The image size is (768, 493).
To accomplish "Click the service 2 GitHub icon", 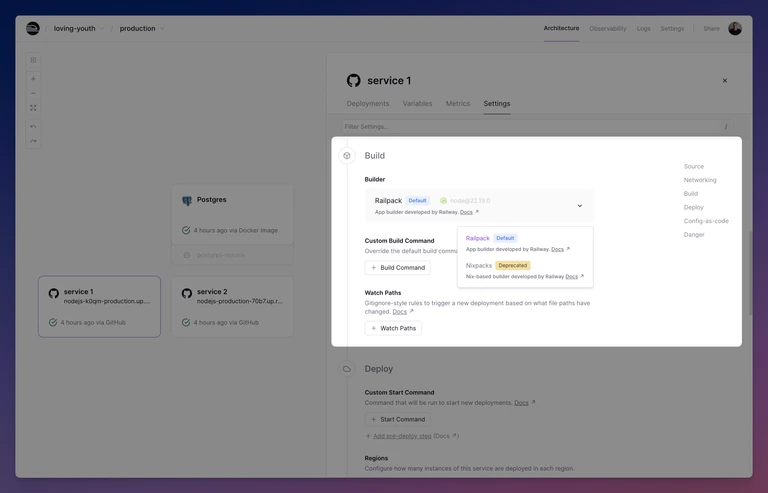I will (x=187, y=293).
